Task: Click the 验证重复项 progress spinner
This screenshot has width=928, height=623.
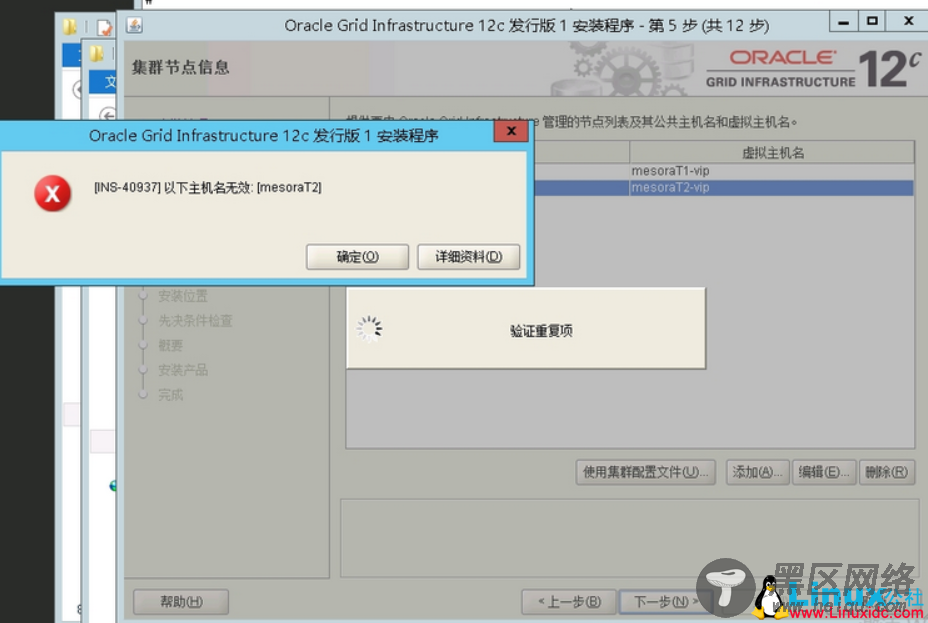Action: pos(369,329)
